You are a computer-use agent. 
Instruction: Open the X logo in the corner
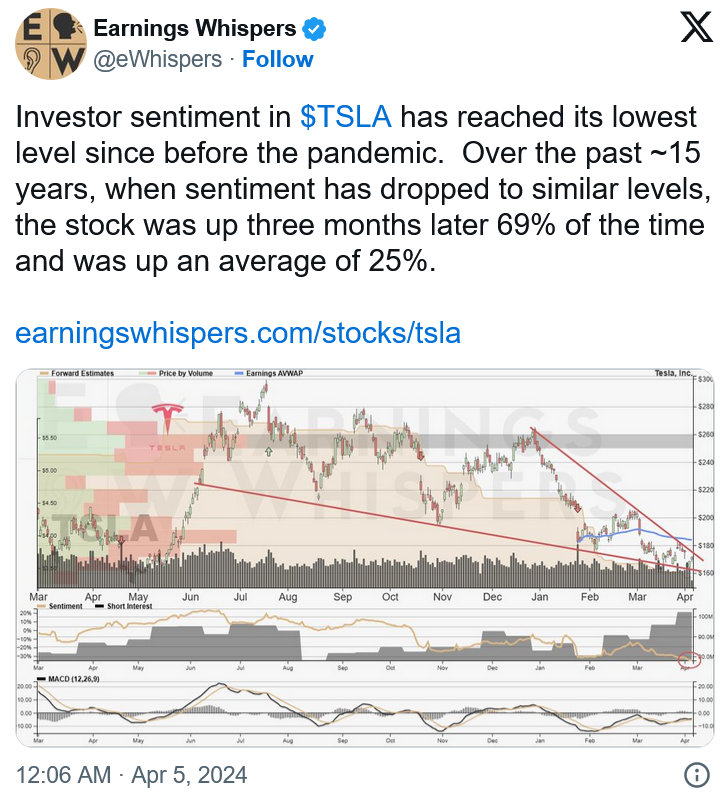(x=696, y=28)
